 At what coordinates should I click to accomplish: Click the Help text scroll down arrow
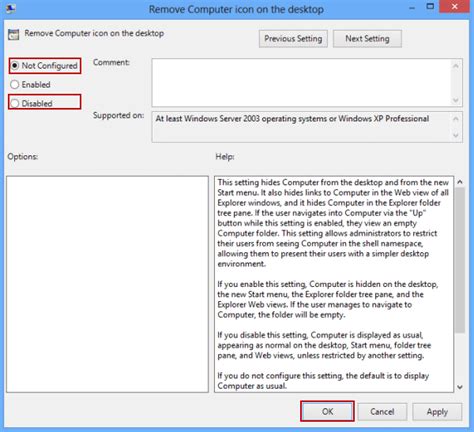tap(460, 387)
